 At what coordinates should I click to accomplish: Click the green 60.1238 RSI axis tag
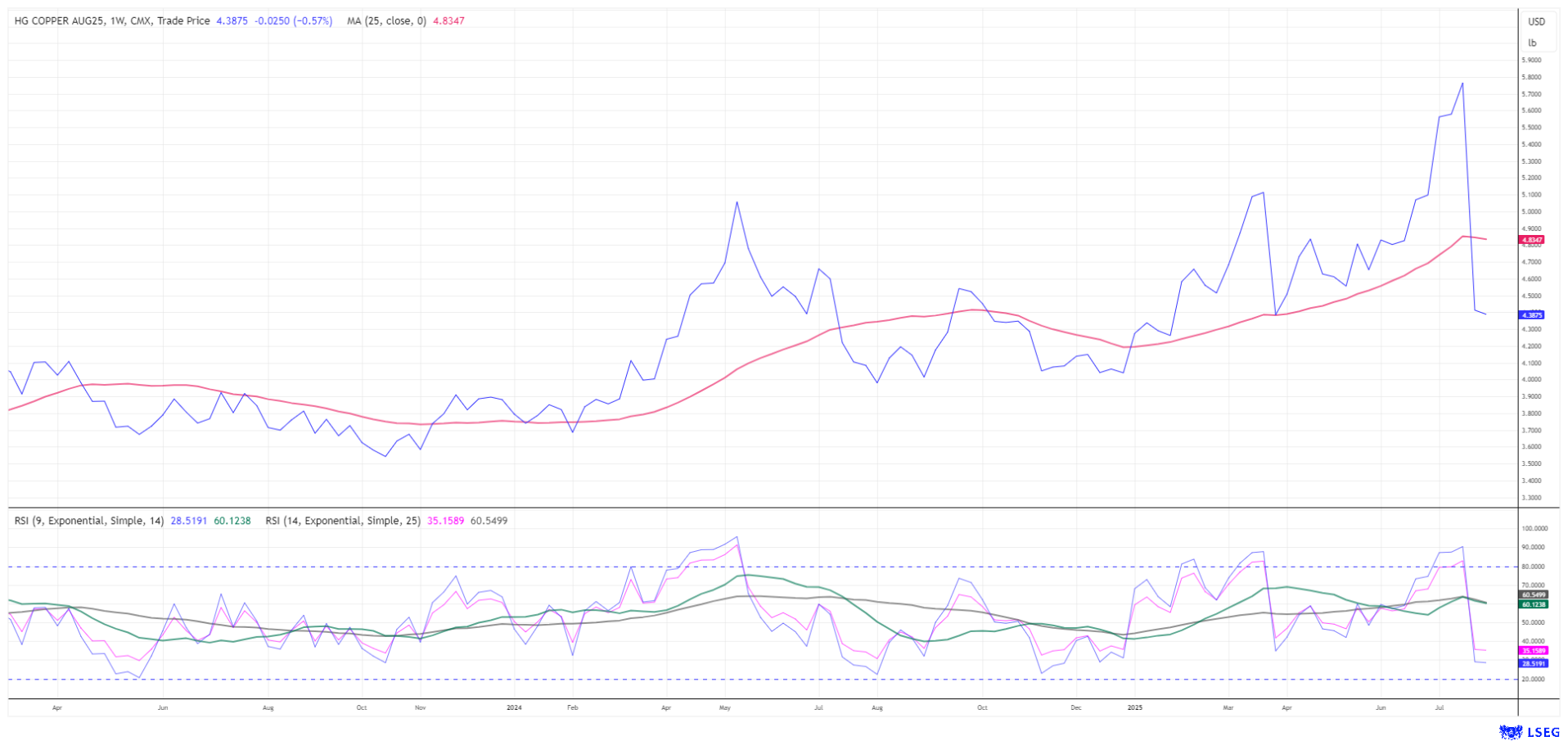[1533, 604]
